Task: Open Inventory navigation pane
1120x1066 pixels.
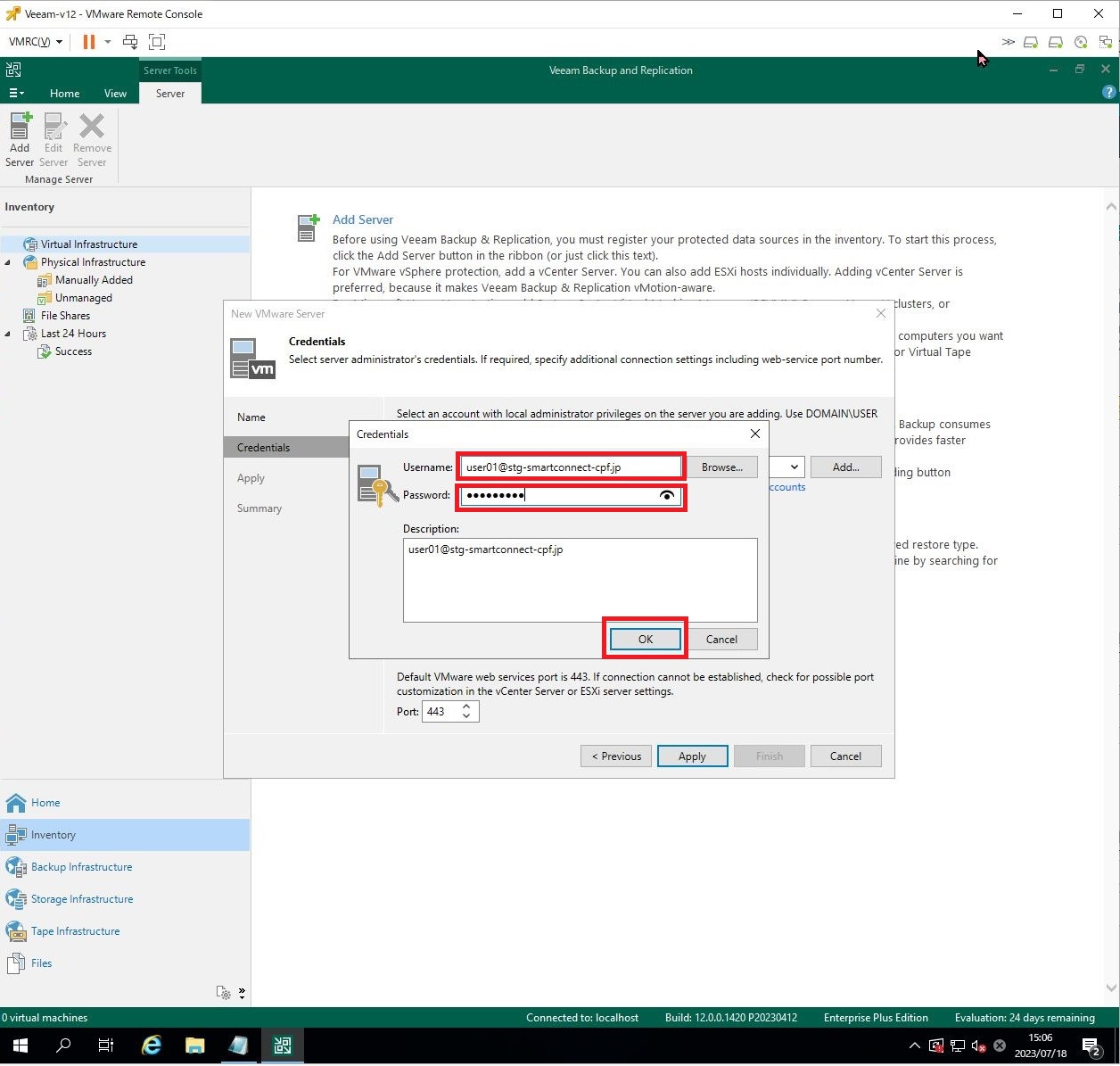Action: (x=125, y=835)
